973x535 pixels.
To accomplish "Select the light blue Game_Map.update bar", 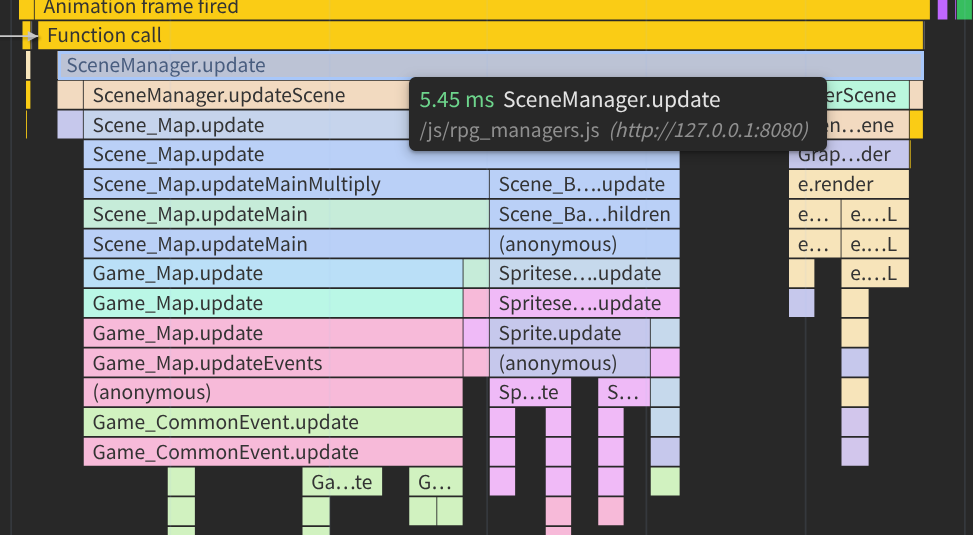I will (273, 274).
